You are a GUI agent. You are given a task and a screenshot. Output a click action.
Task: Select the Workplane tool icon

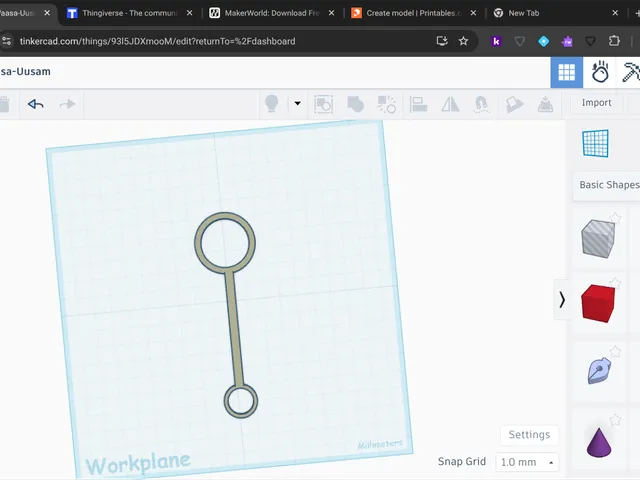pyautogui.click(x=596, y=143)
